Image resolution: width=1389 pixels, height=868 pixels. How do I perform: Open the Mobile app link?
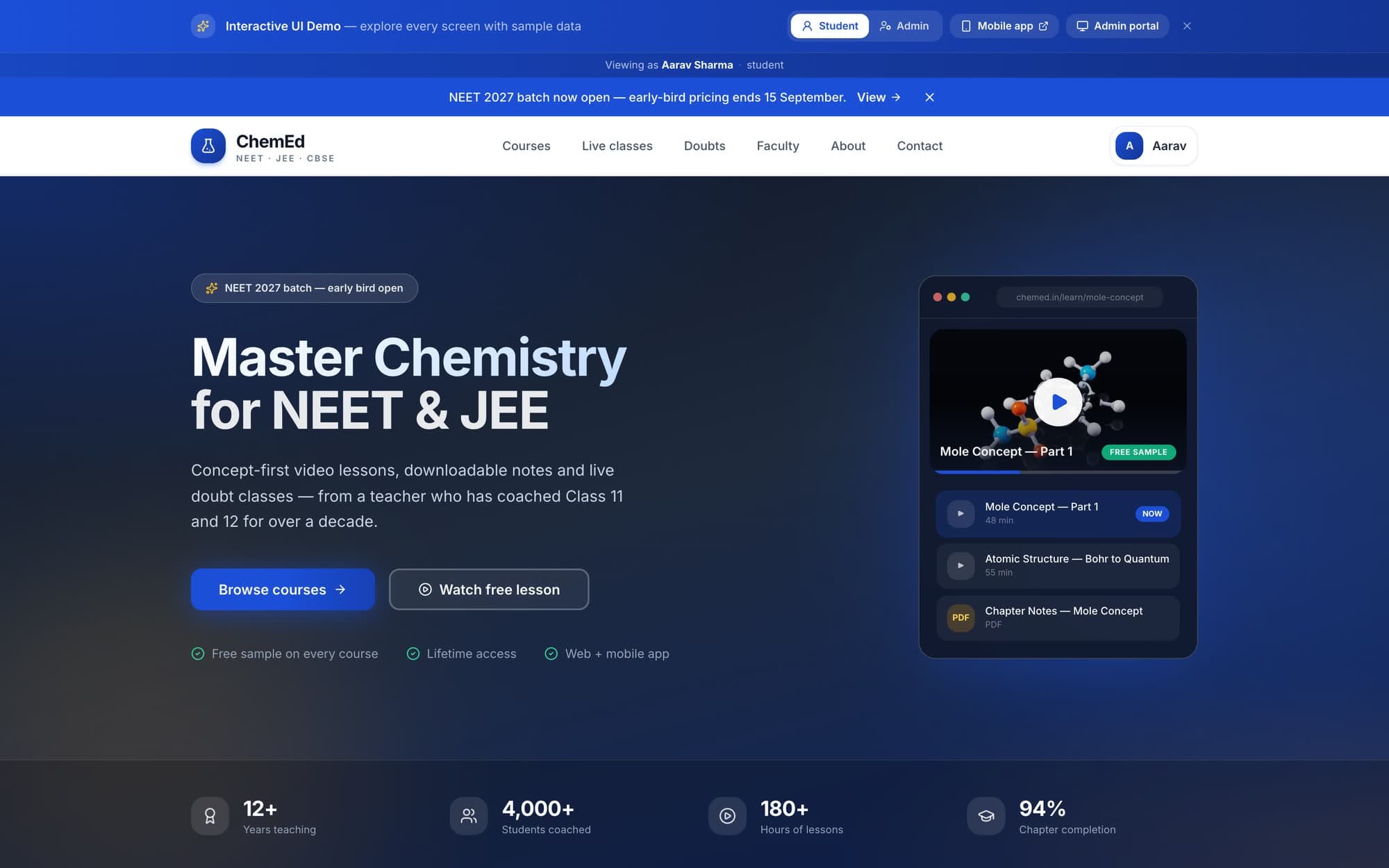tap(1004, 26)
